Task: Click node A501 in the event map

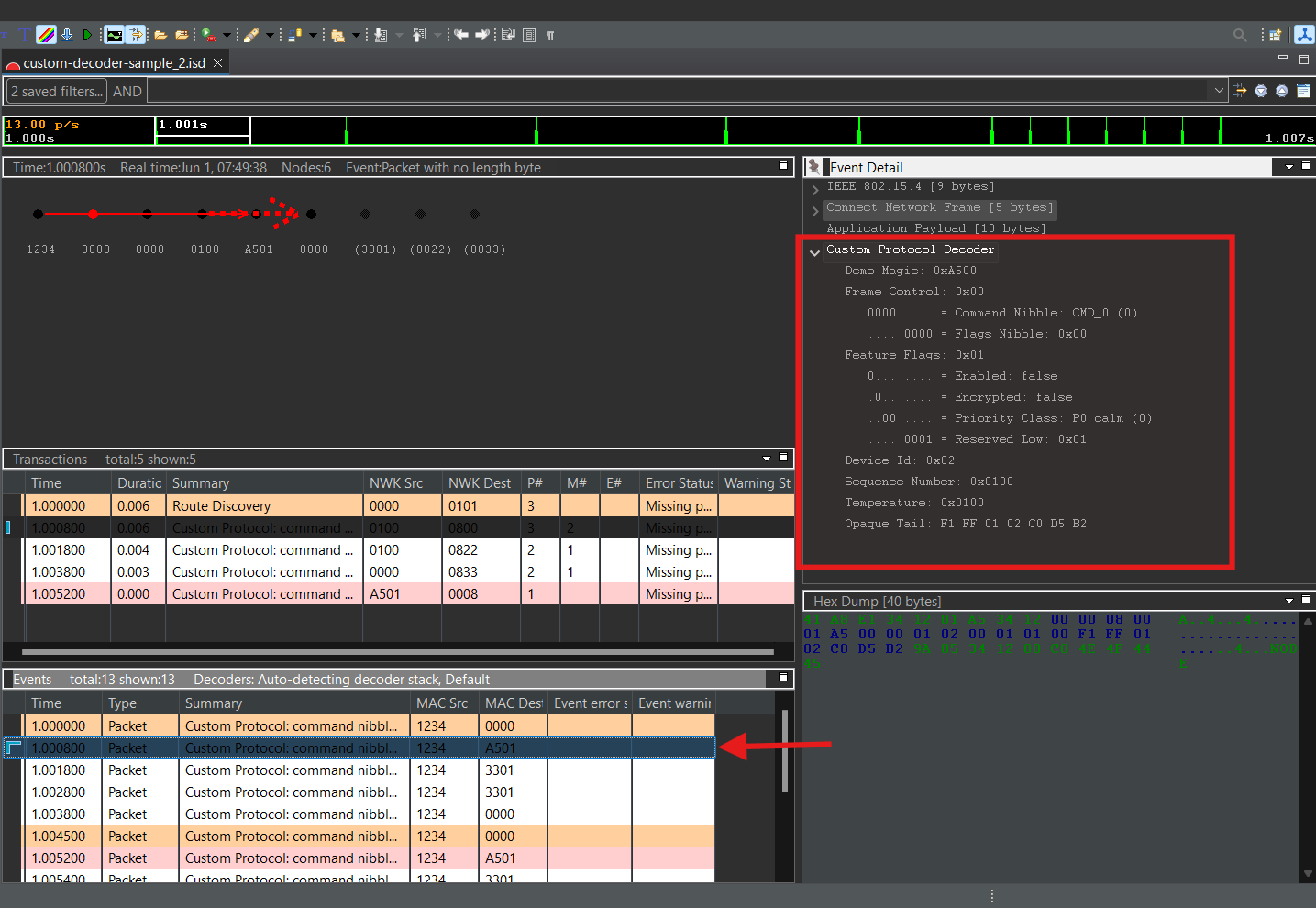Action: coord(257,214)
